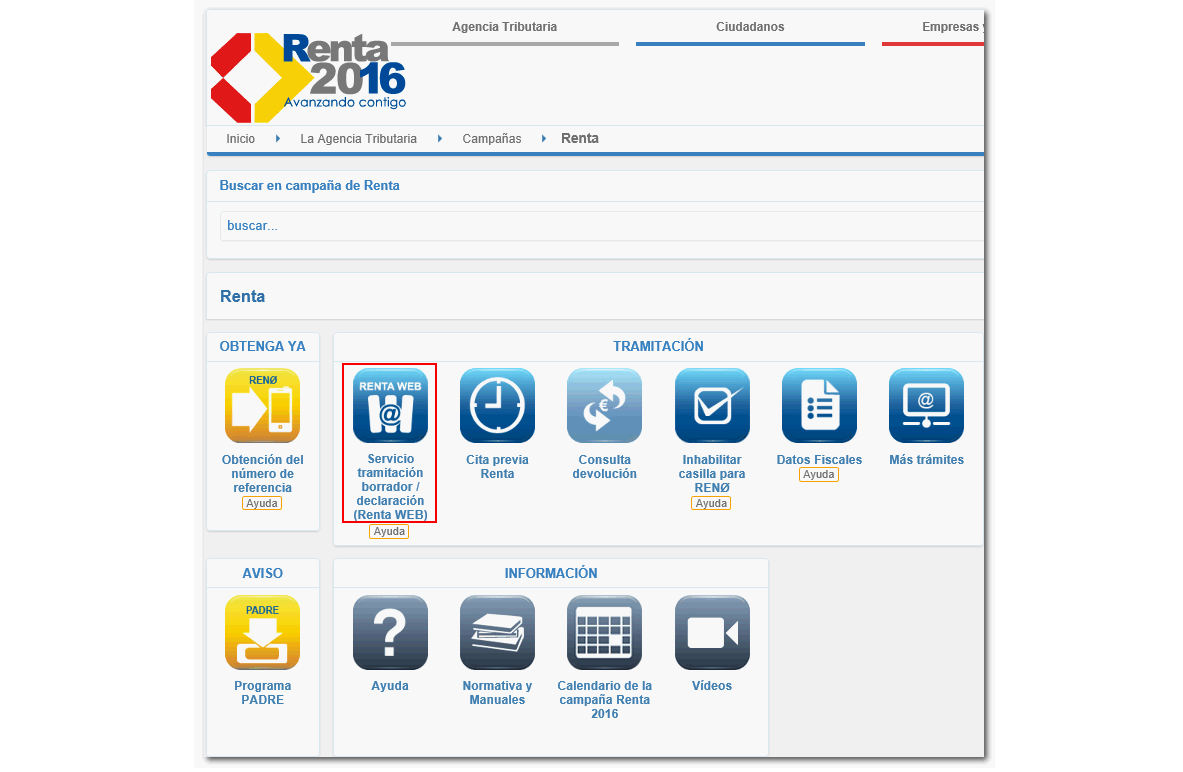Viewport: 1183px width, 772px height.
Task: Open the Programa PADRE download icon
Action: (263, 632)
